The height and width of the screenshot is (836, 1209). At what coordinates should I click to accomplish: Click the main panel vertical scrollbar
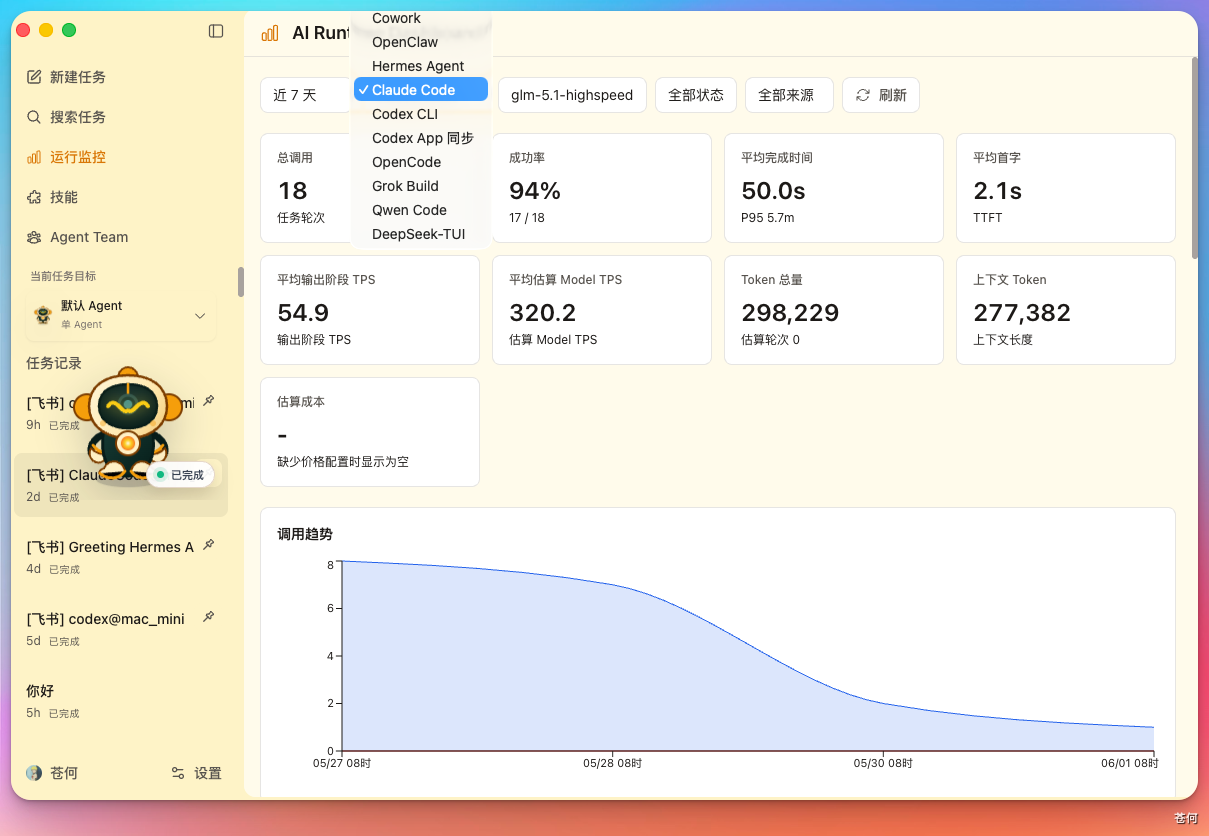coord(1193,158)
